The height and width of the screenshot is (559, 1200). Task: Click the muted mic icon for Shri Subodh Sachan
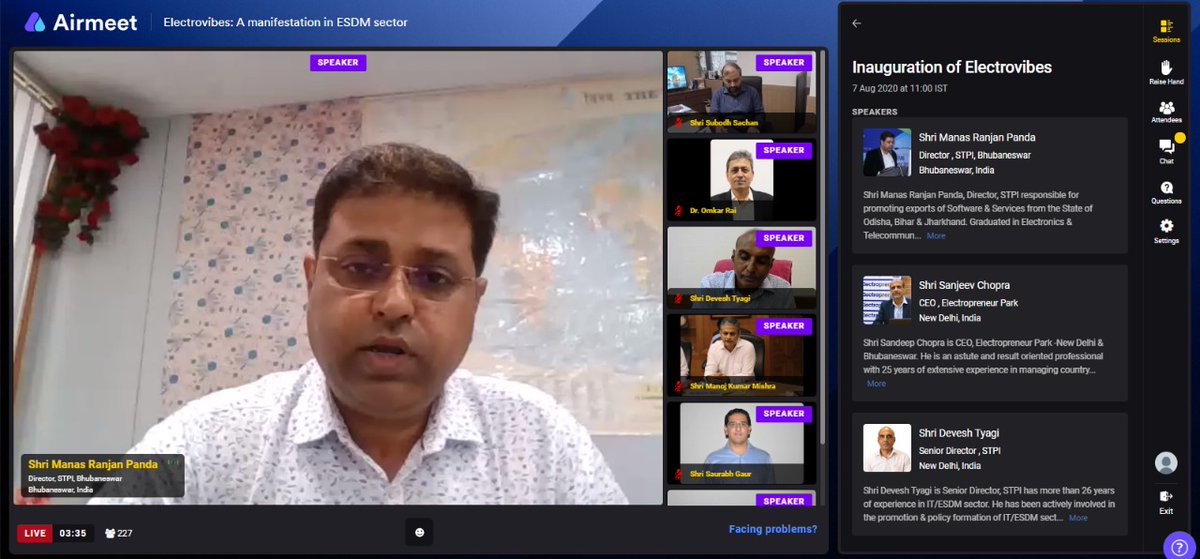[679, 123]
